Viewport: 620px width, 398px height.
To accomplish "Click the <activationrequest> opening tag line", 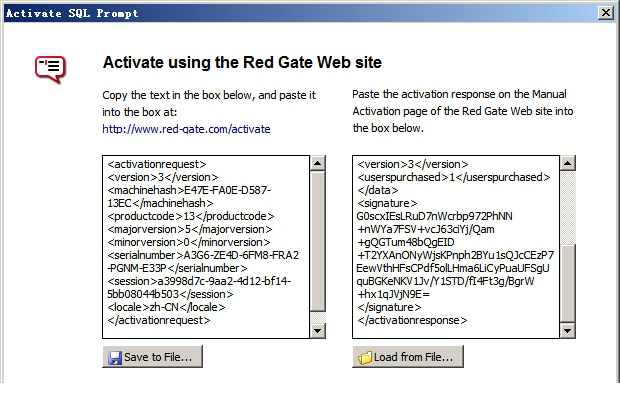I will pos(157,164).
